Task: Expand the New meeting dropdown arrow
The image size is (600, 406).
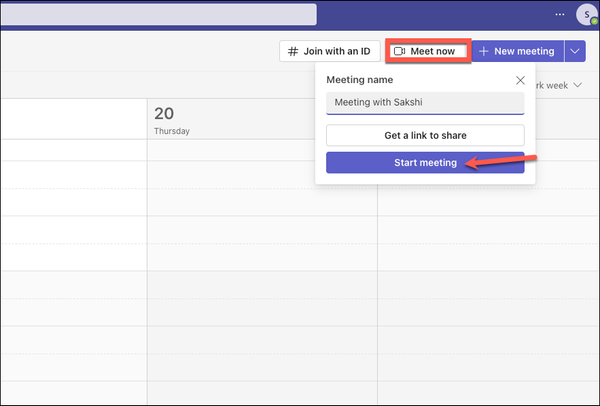Action: click(574, 51)
